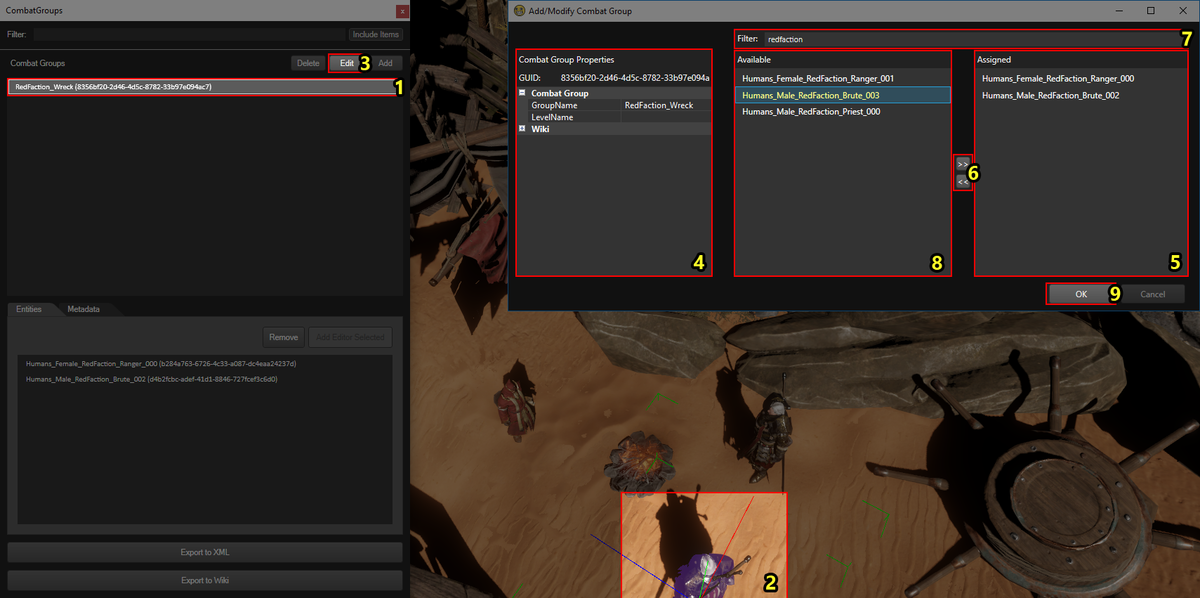The image size is (1200, 598).
Task: Click the << arrow to unassign an entity
Action: point(961,181)
